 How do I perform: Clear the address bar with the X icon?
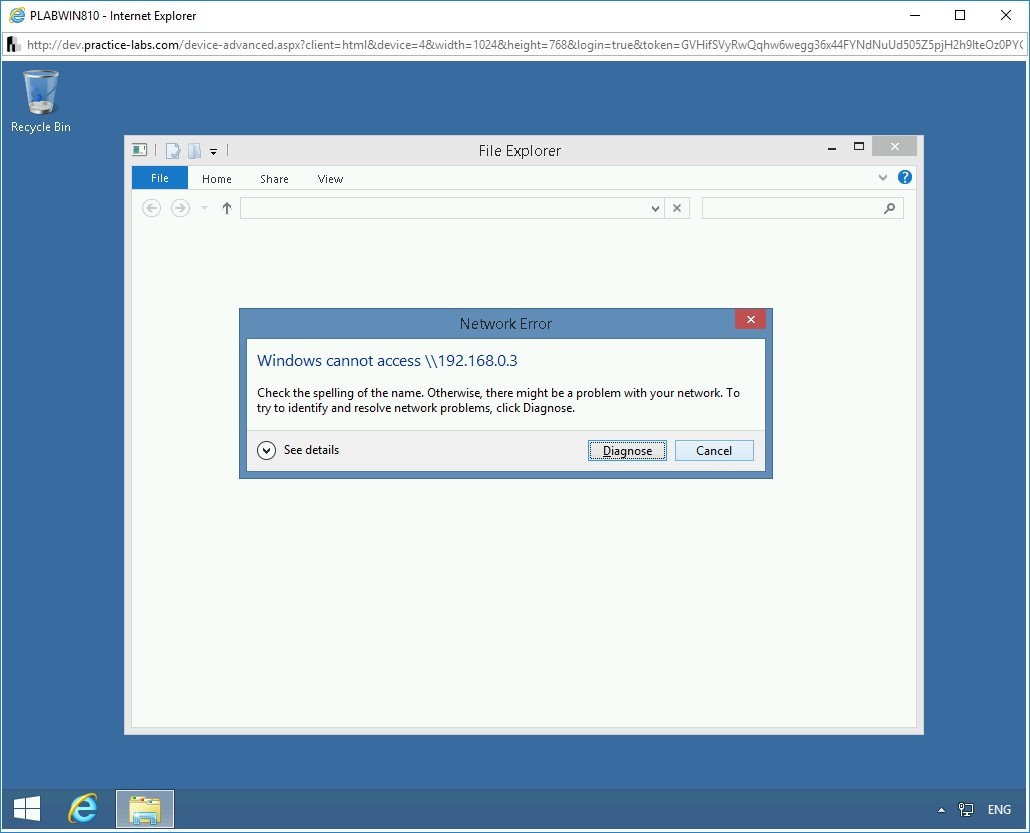click(677, 208)
